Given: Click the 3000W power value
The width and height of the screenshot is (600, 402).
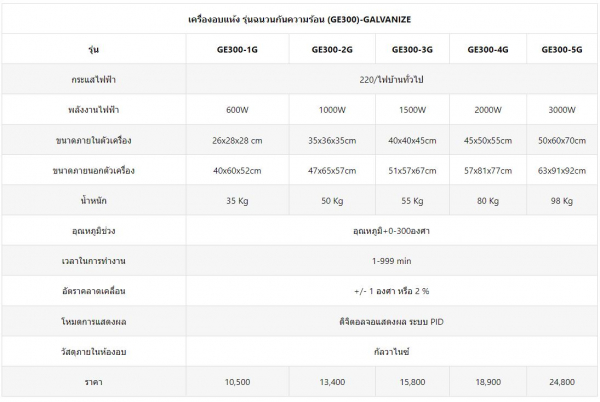Looking at the screenshot, I should 562,110.
